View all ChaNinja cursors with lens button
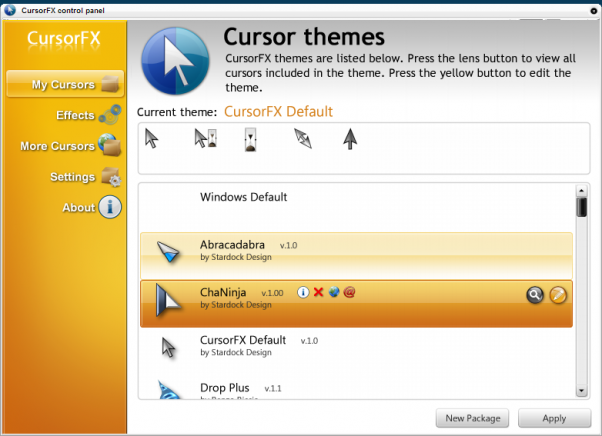 535,295
